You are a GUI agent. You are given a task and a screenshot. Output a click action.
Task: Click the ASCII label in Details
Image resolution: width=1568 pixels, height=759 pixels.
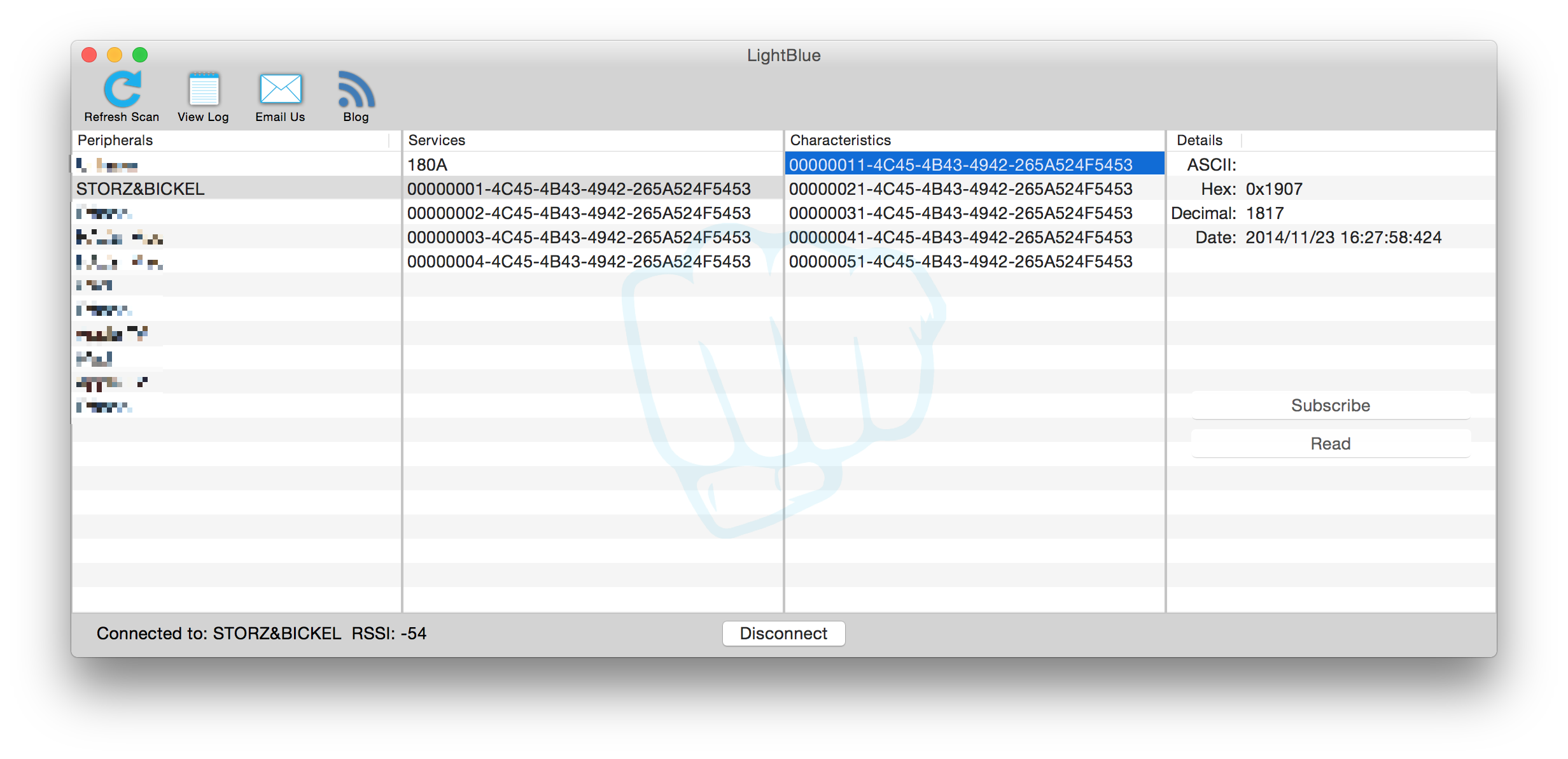(1212, 165)
